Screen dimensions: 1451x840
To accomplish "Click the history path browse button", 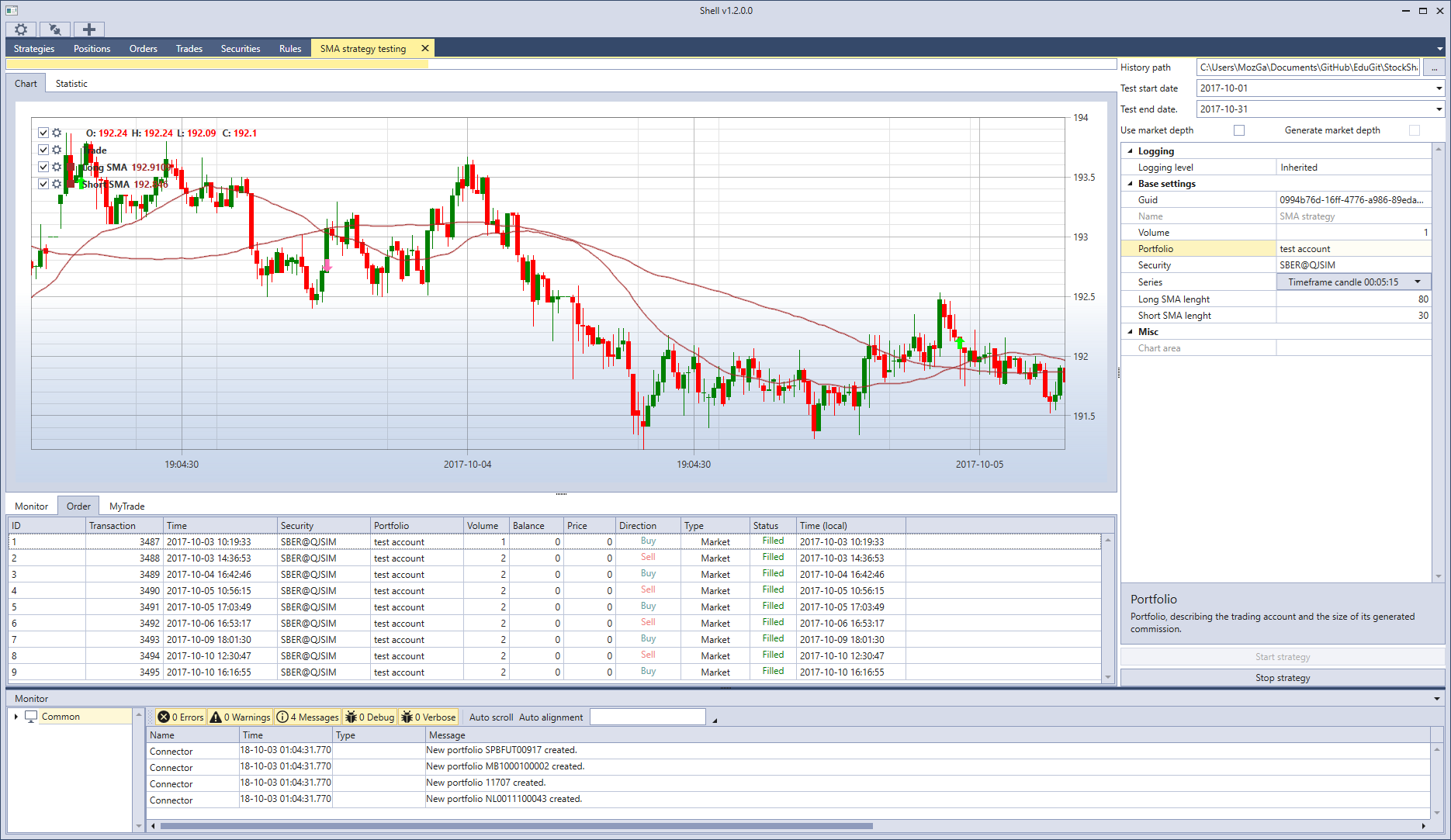I will [x=1434, y=67].
